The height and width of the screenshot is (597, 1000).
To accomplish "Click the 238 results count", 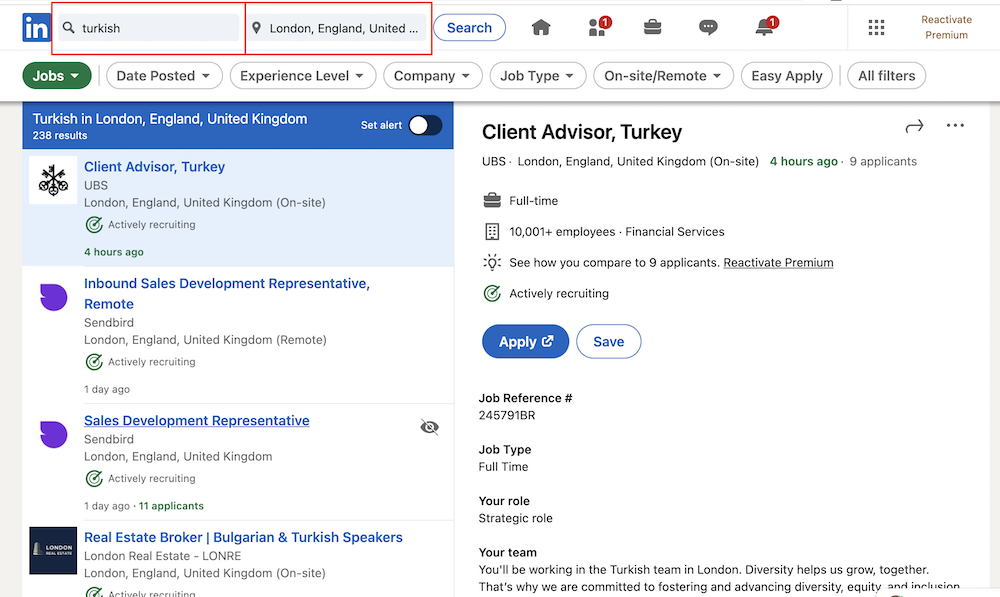I will 60,135.
